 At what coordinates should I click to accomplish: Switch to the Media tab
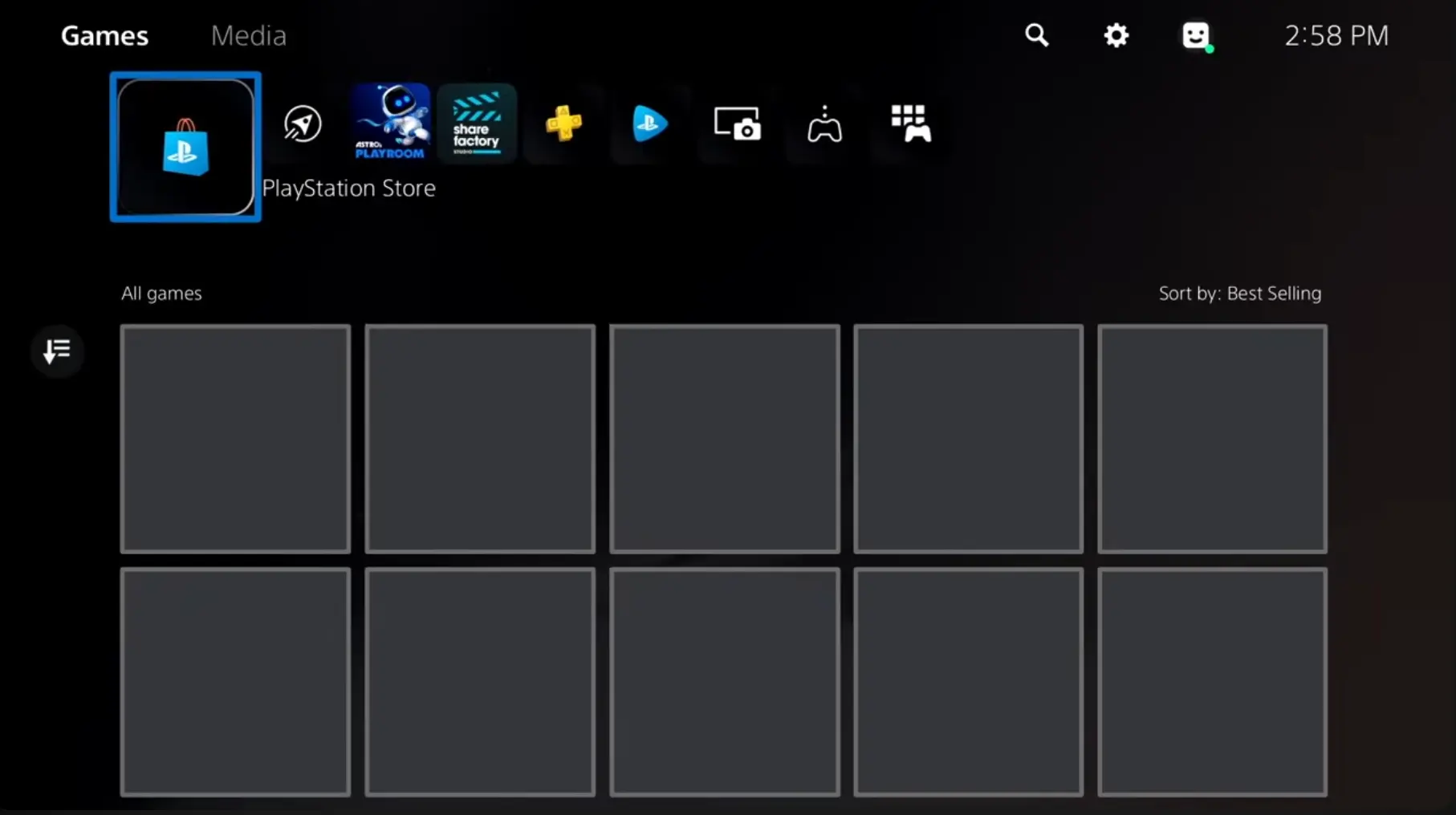(249, 36)
